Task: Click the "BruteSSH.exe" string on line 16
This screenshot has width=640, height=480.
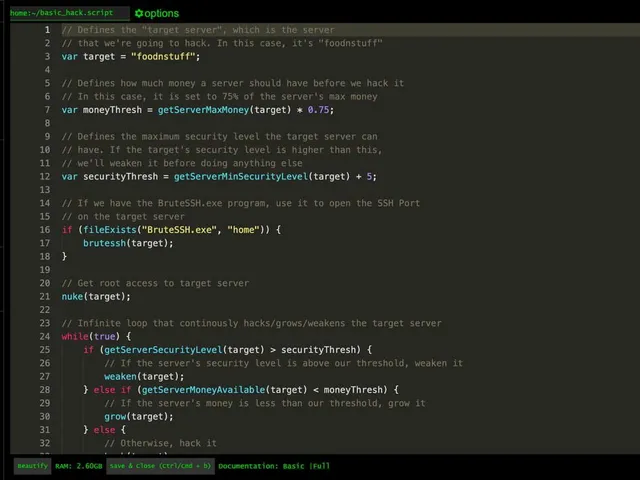Action: coord(179,230)
